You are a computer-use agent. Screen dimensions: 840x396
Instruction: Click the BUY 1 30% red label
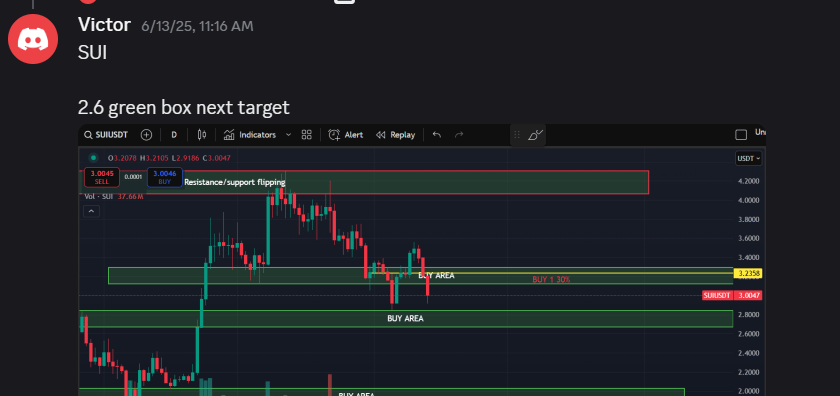point(551,280)
